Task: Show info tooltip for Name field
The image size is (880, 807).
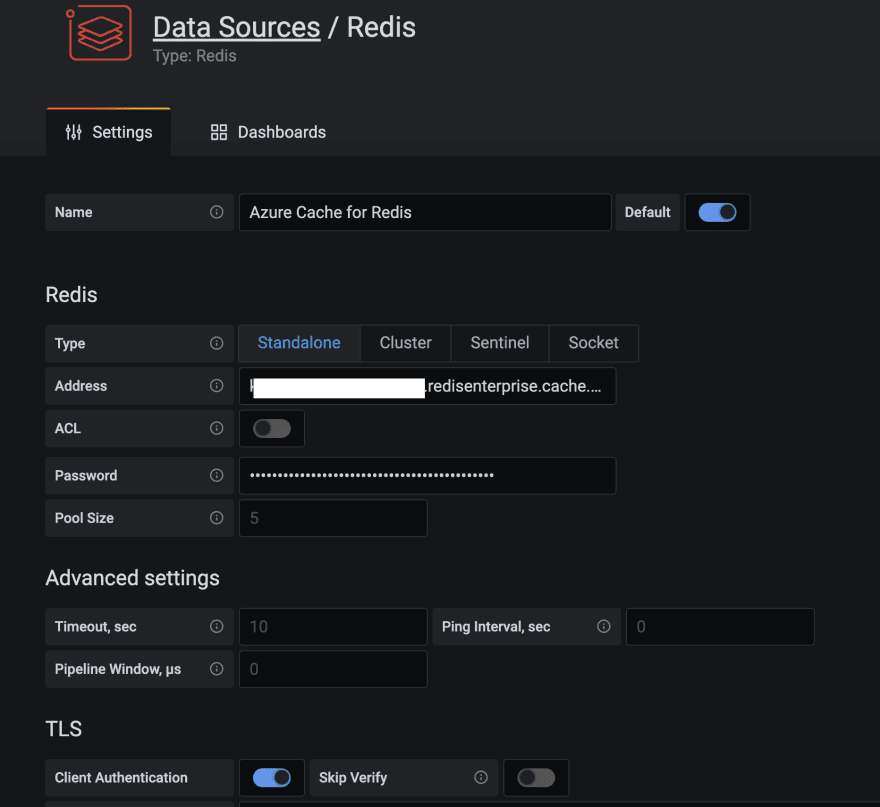Action: coord(217,212)
